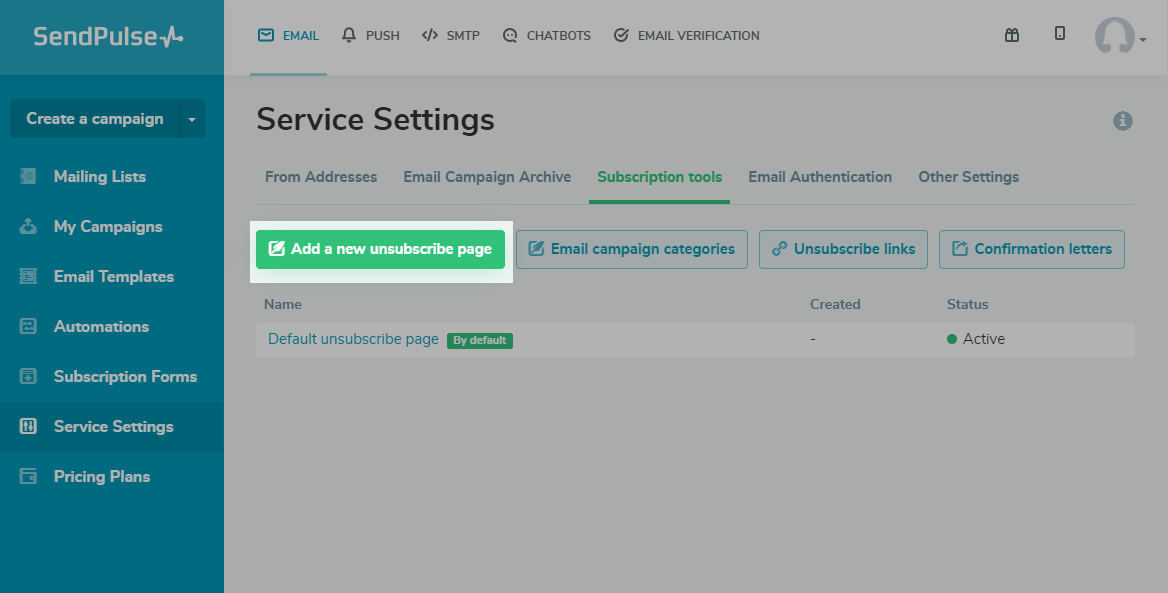The width and height of the screenshot is (1168, 593).
Task: Open the Default unsubscribe page link
Action: coord(353,339)
